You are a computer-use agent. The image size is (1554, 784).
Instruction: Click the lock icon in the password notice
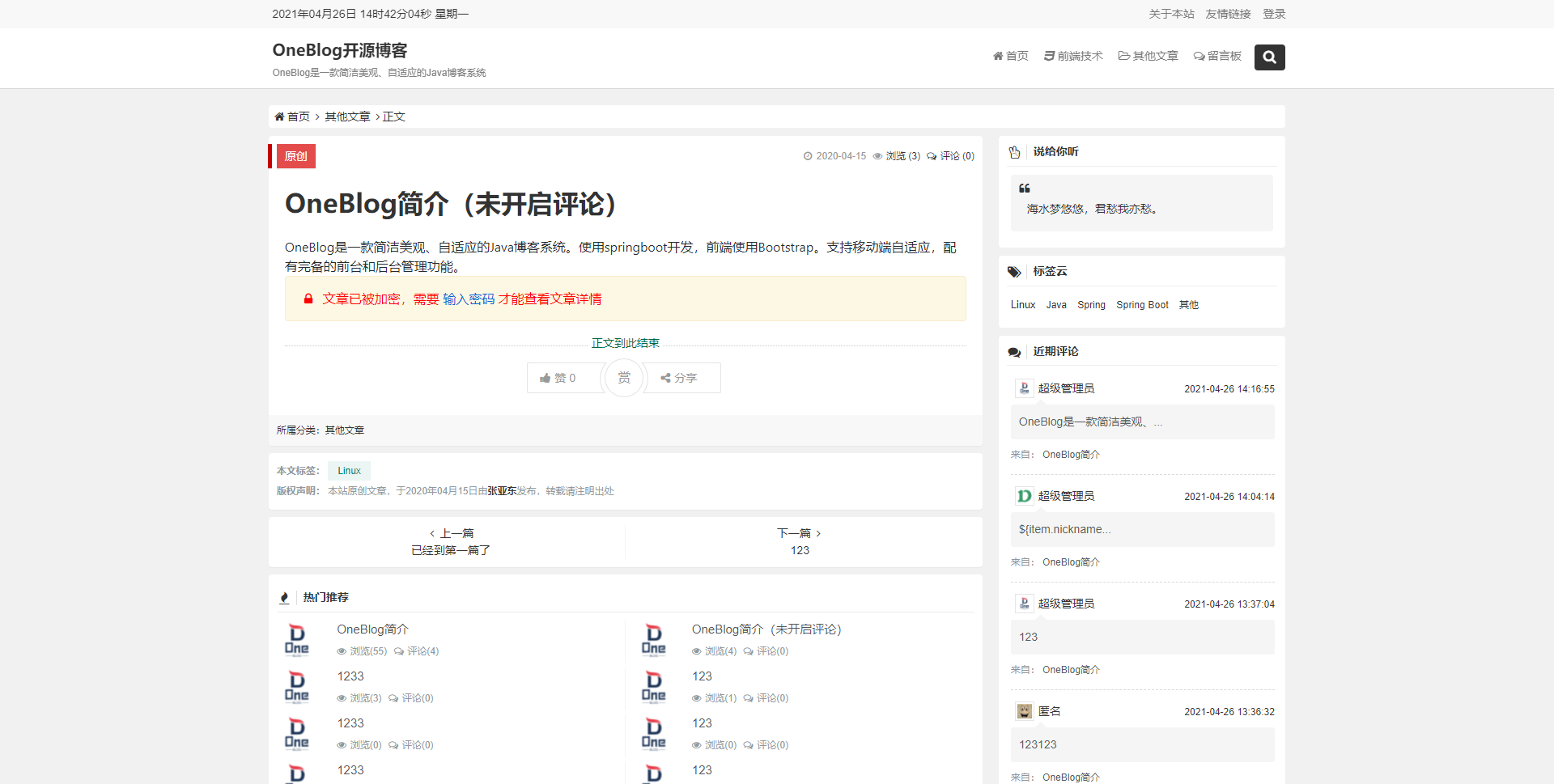308,299
